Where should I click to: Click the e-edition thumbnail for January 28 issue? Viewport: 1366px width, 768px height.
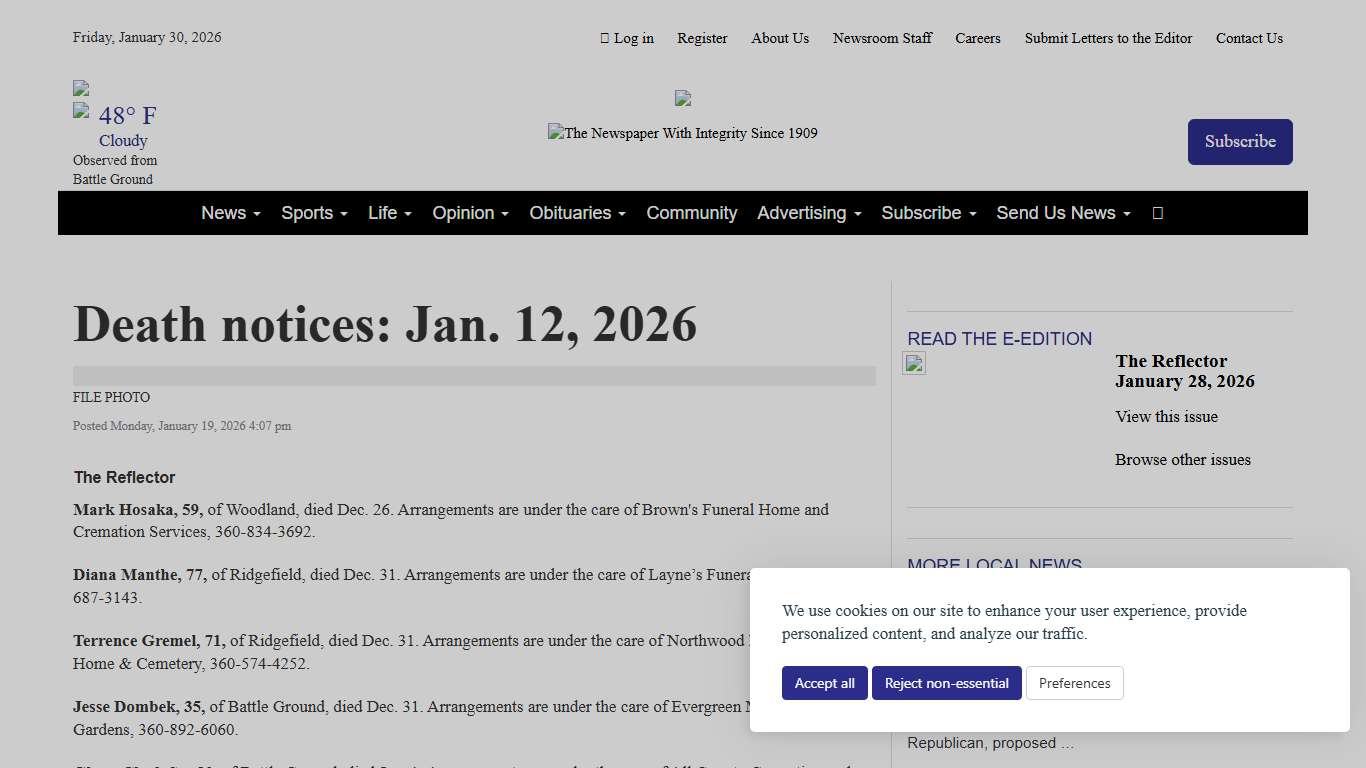tap(913, 363)
